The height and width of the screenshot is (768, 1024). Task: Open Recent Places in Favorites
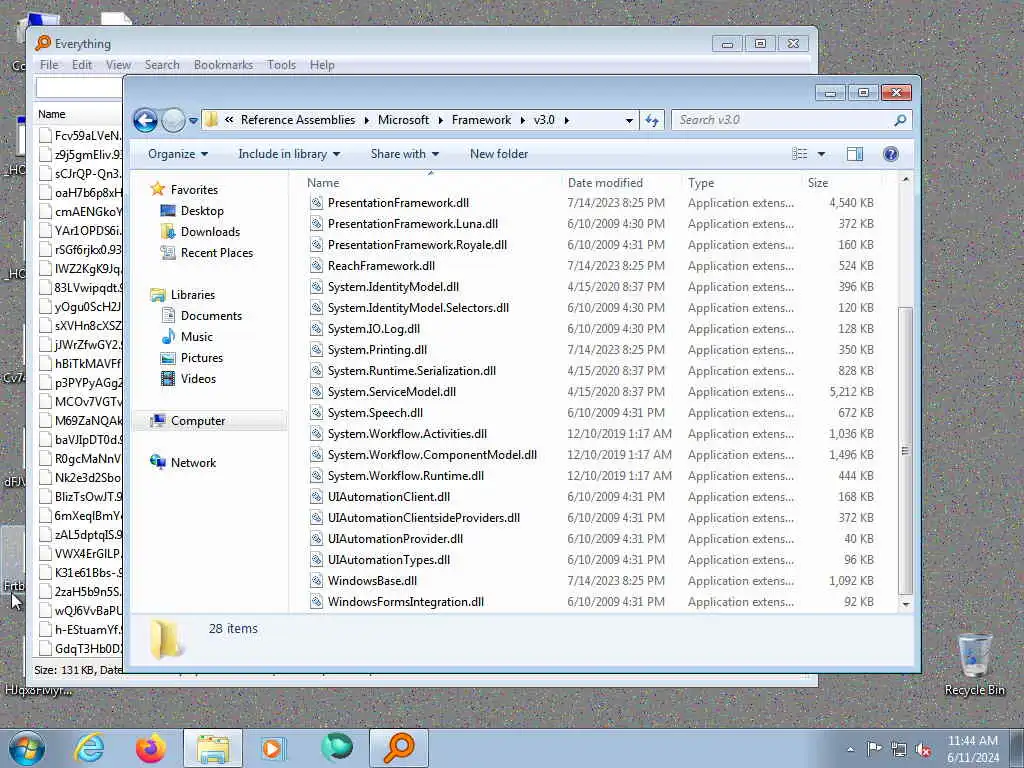217,253
